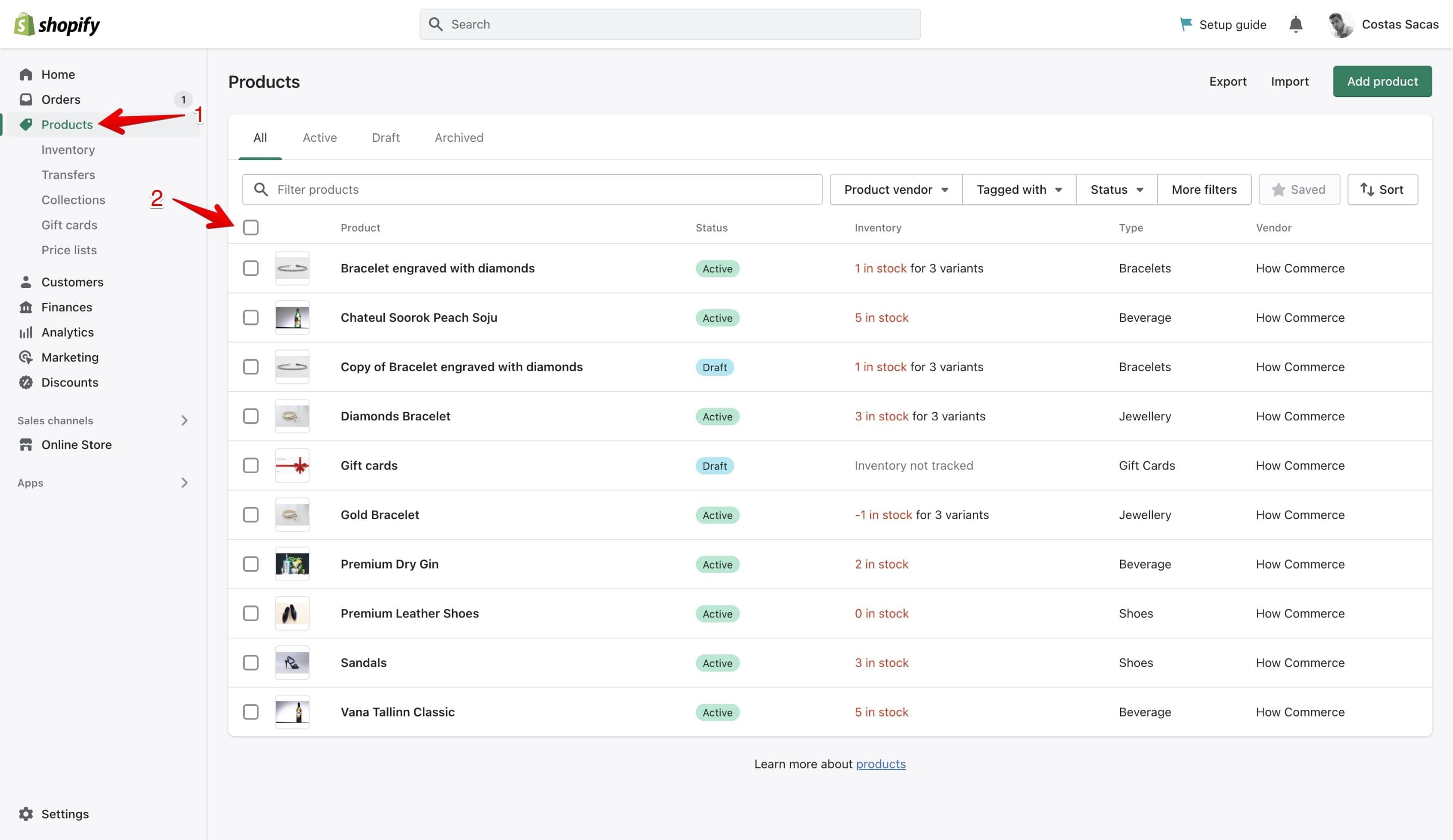Select the Bracelet engraved with diamonds checkbox

(x=251, y=268)
